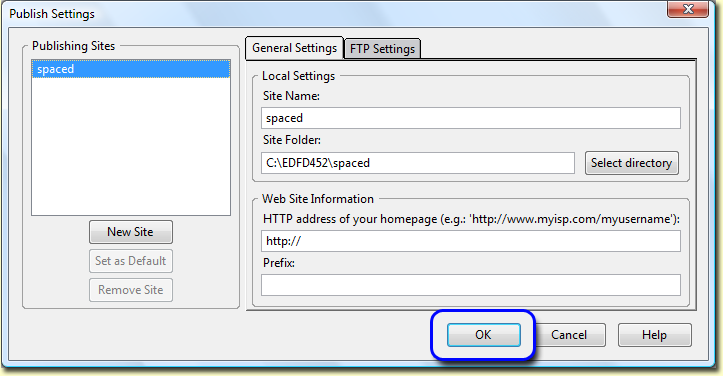Click in the Site Folder path field

[x=418, y=163]
